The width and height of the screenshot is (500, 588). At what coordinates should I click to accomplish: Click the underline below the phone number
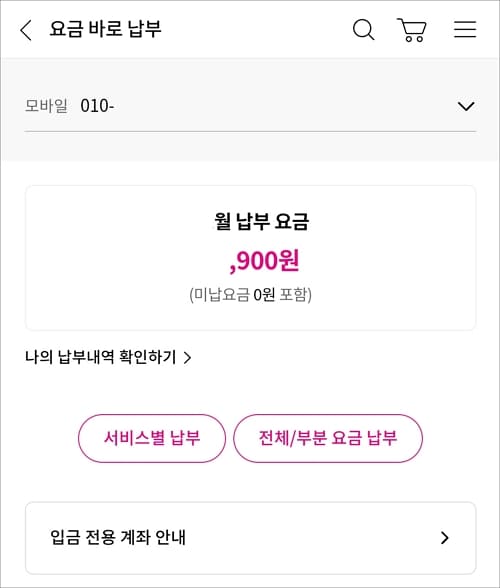pos(251,131)
